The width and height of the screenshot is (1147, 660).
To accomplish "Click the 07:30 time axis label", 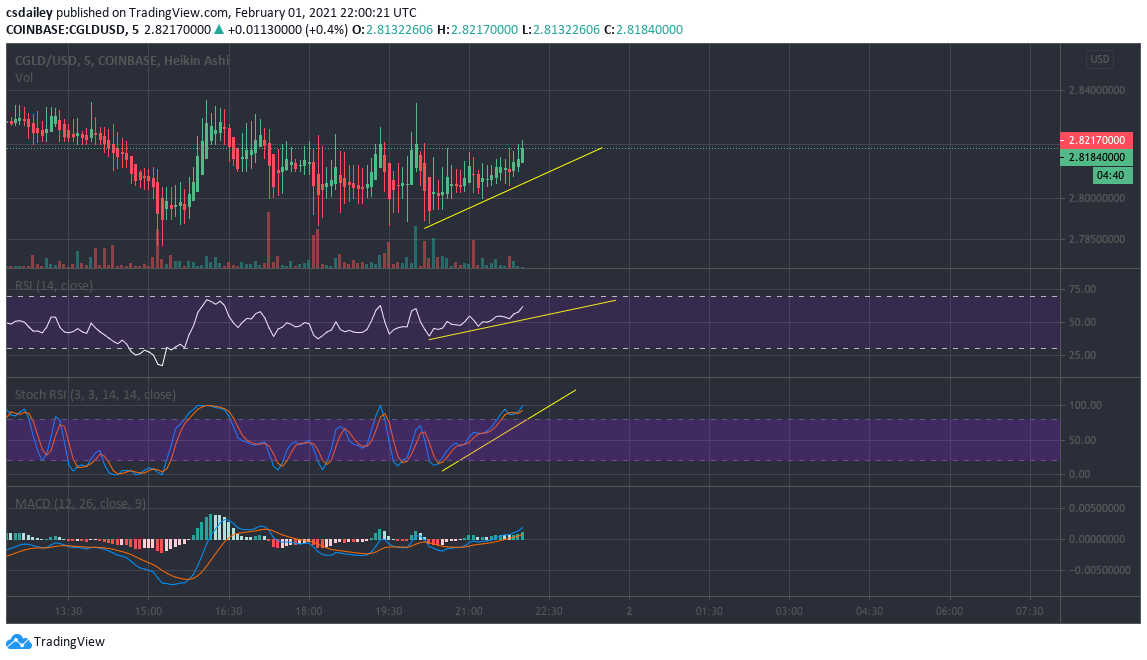I will [1029, 611].
